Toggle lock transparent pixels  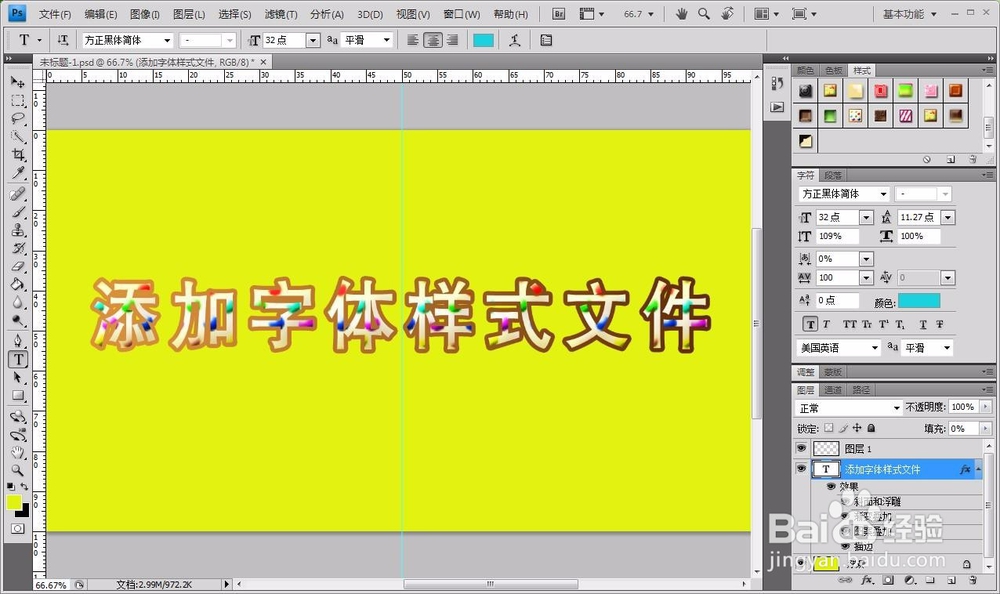pos(828,428)
